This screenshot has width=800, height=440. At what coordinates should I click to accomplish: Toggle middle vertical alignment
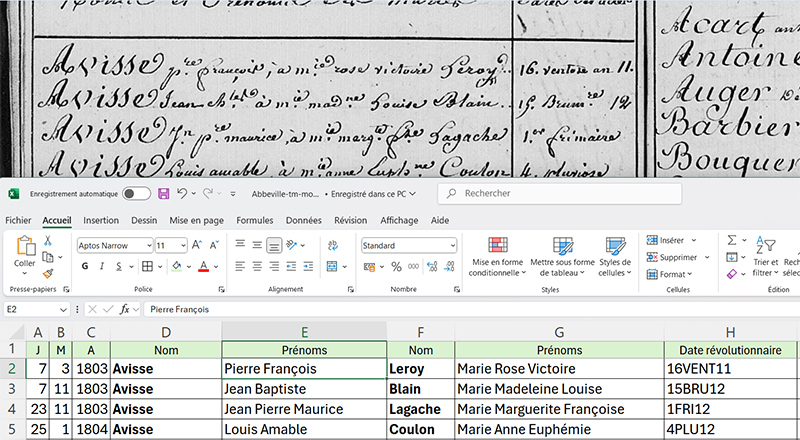257,246
